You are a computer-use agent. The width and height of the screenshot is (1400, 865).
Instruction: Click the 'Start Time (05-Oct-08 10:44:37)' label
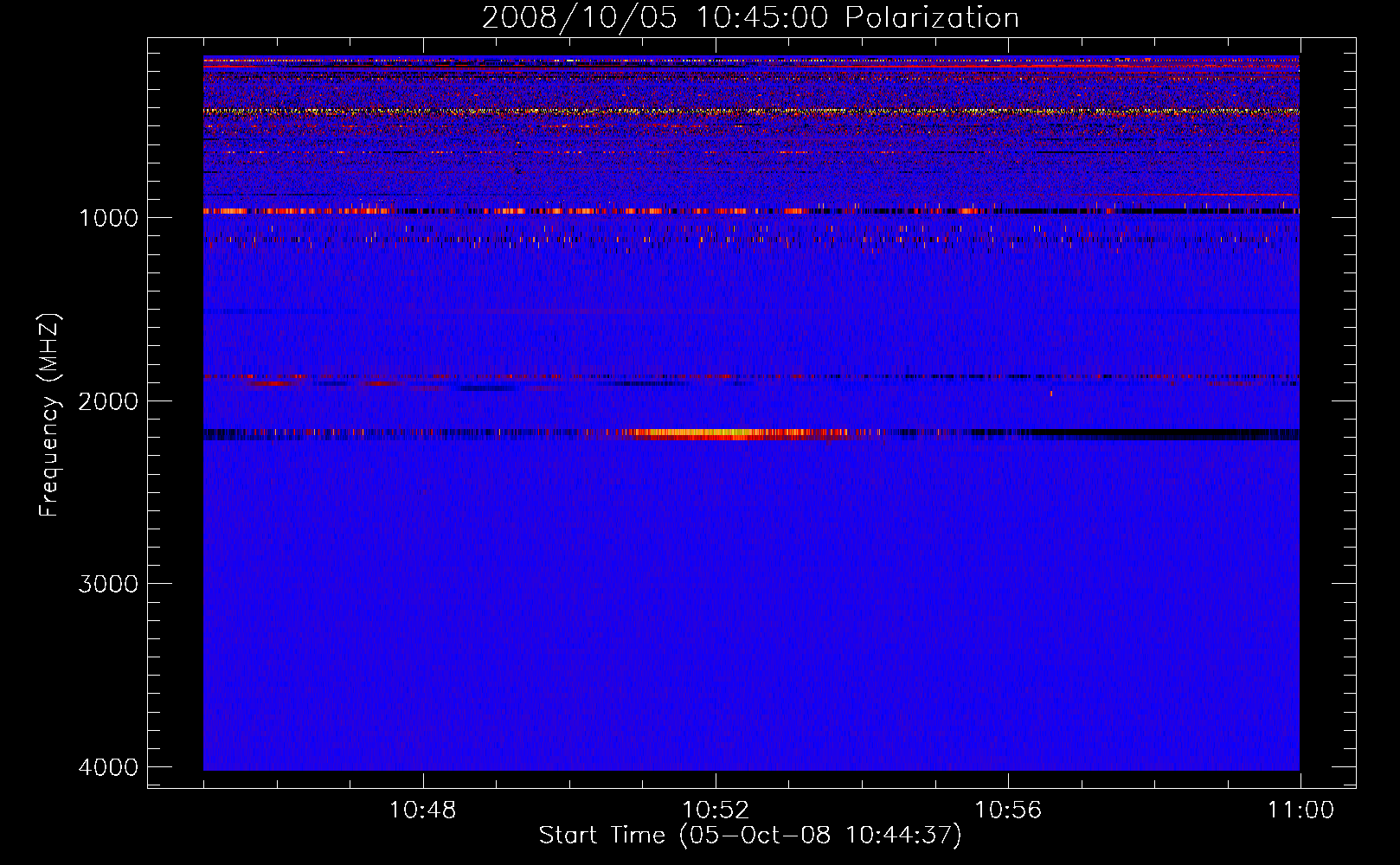(x=750, y=835)
